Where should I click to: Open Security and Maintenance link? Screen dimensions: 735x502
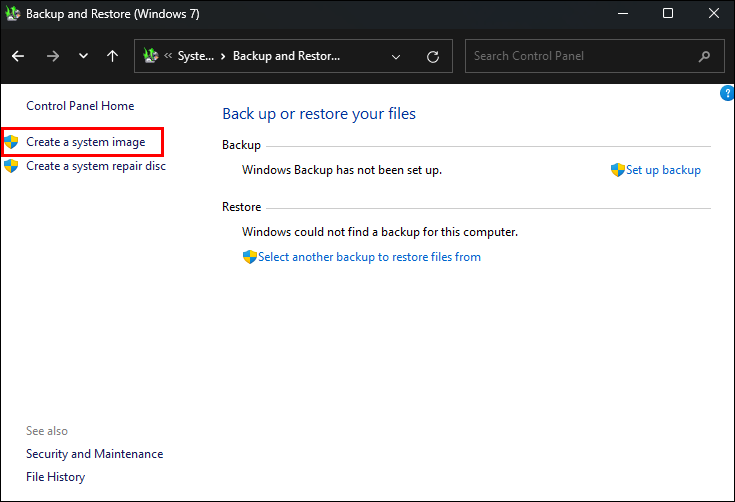click(94, 454)
